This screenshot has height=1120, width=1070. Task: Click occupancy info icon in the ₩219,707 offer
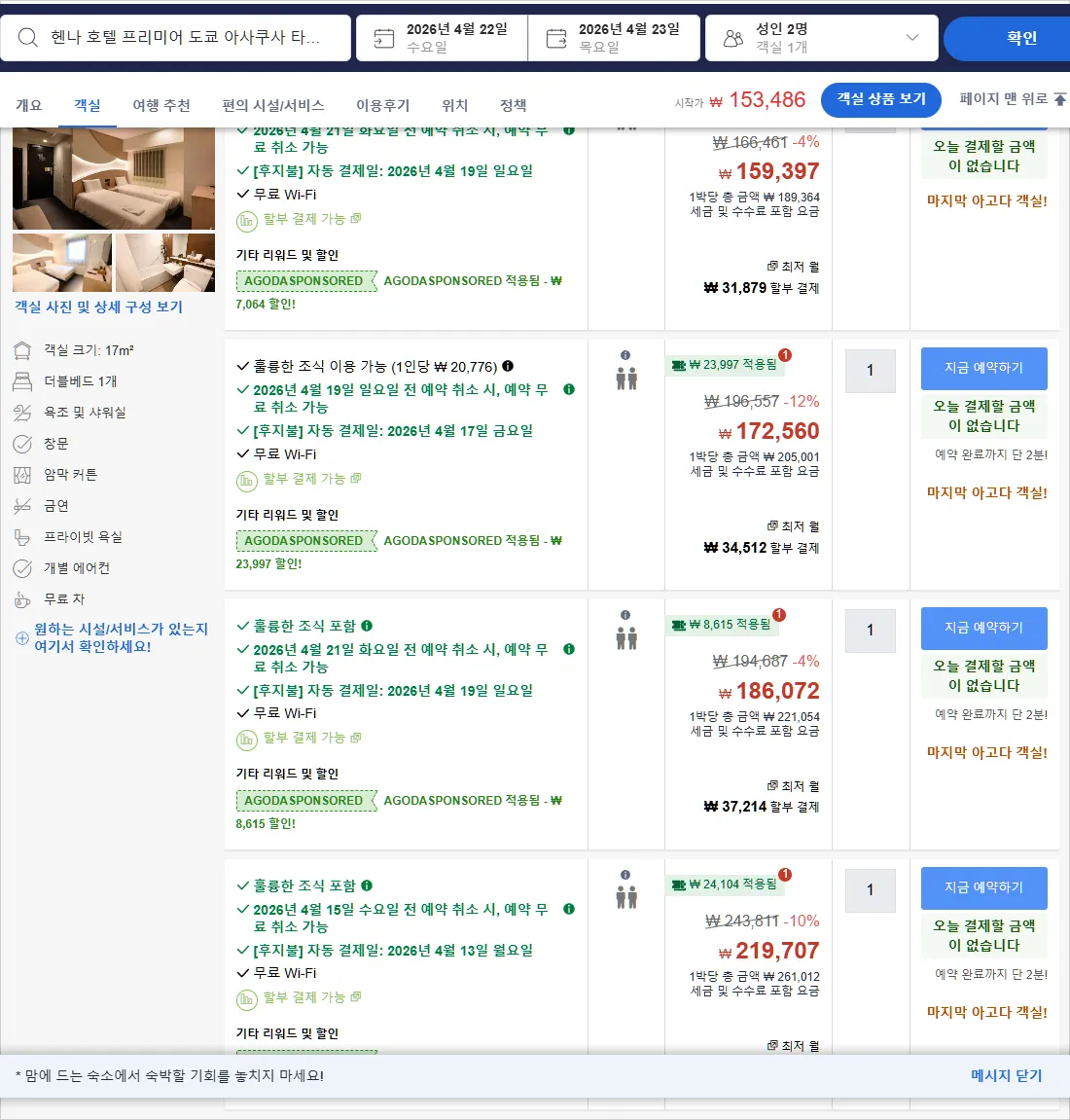625,875
